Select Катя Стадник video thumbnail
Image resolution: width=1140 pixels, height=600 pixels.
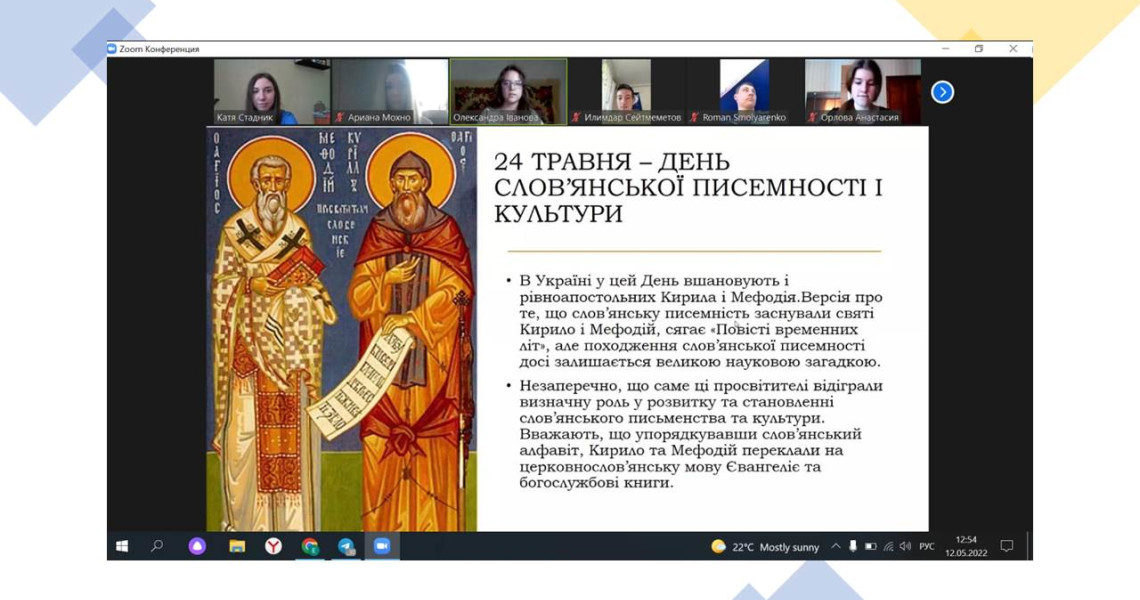click(272, 92)
